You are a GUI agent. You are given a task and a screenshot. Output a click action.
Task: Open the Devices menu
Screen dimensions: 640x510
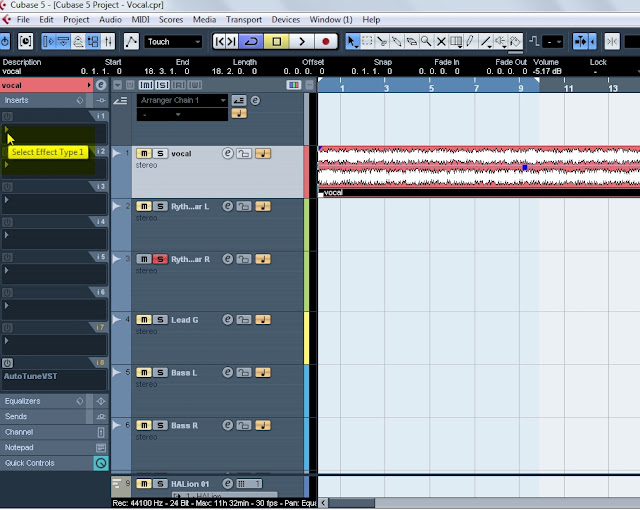[x=285, y=20]
